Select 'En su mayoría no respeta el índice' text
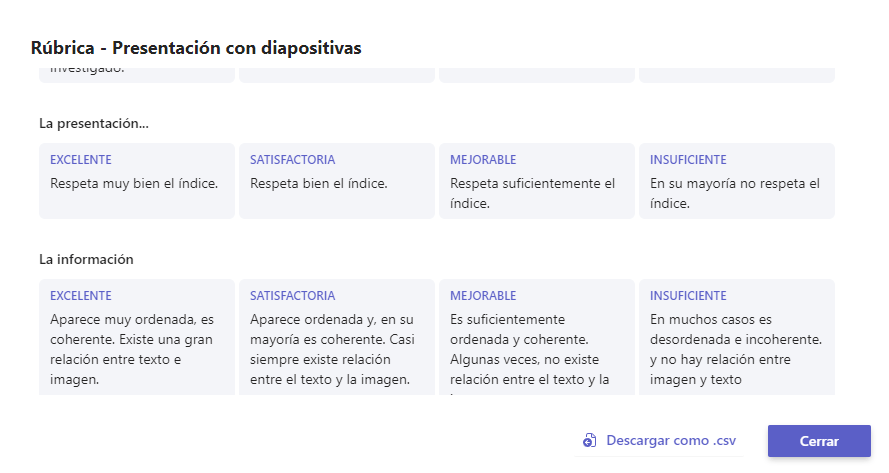This screenshot has height=473, width=889. coord(734,193)
